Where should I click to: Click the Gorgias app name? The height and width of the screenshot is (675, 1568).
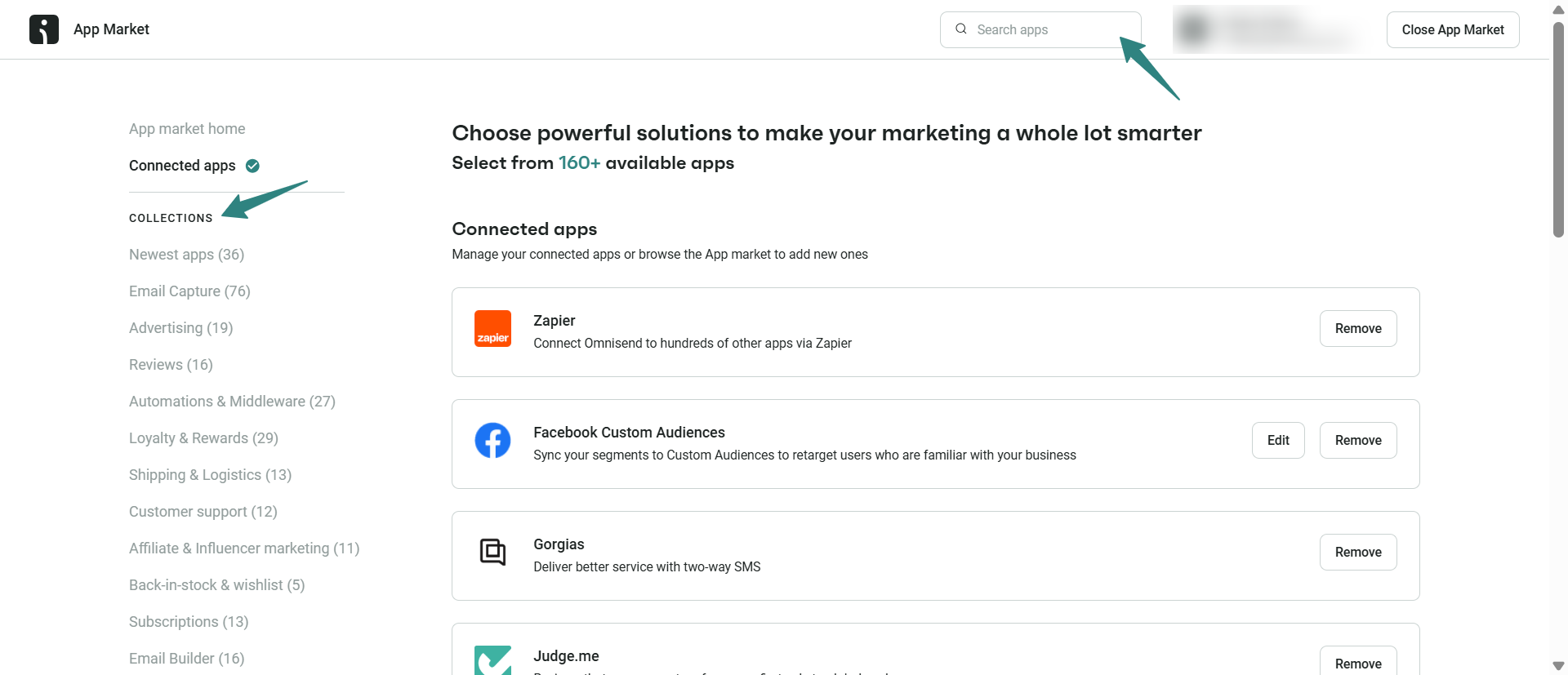click(559, 544)
